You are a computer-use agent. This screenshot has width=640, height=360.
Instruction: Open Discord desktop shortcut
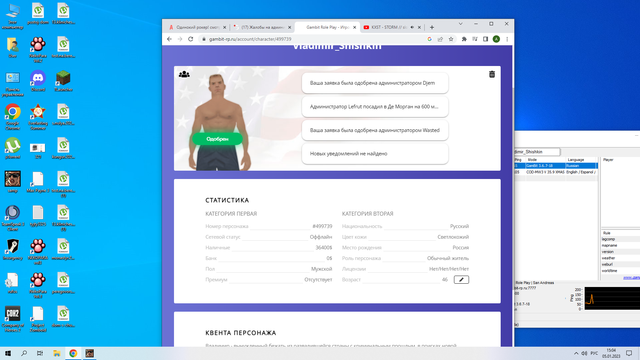(x=38, y=81)
